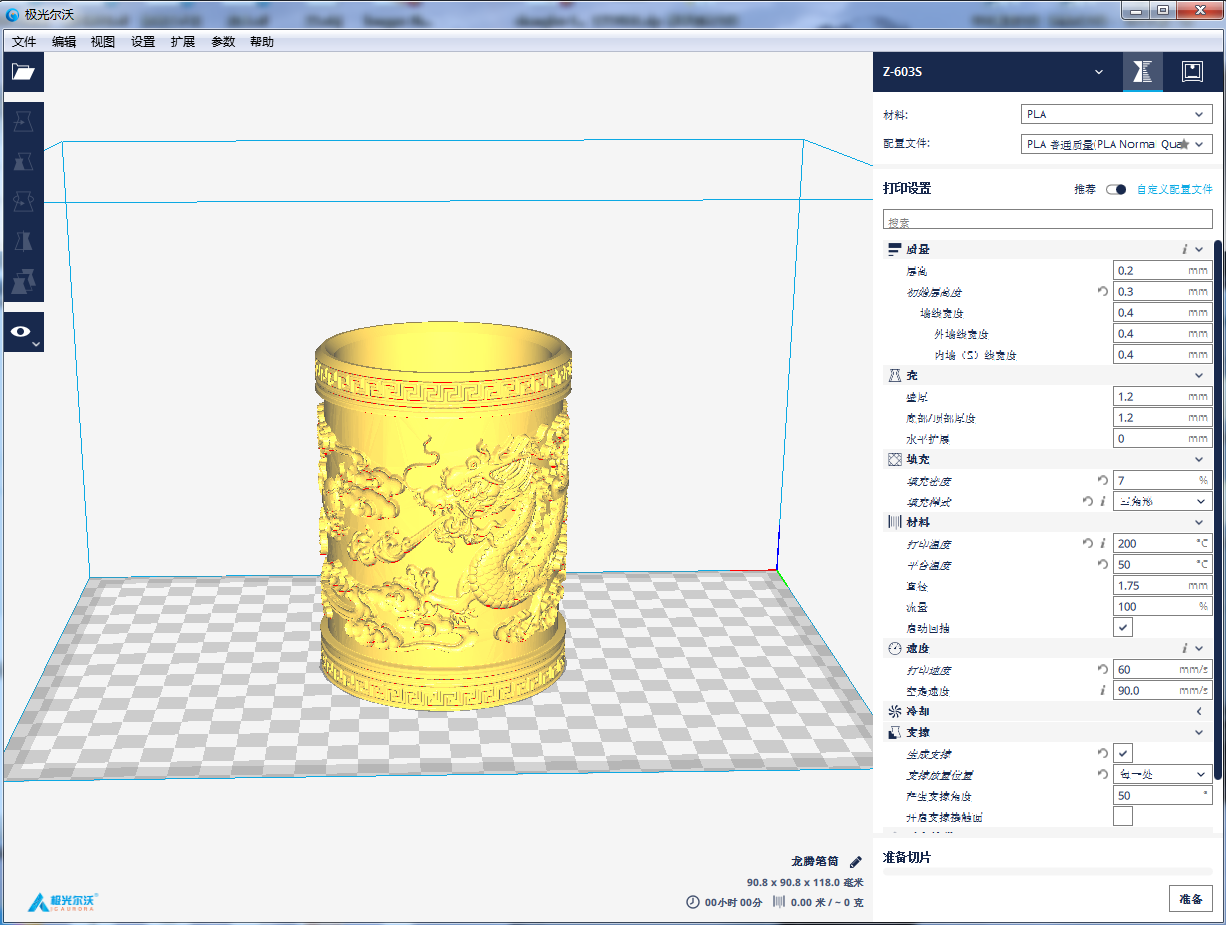The height and width of the screenshot is (925, 1226).
Task: Select the Mirror model tool
Action: (23, 242)
